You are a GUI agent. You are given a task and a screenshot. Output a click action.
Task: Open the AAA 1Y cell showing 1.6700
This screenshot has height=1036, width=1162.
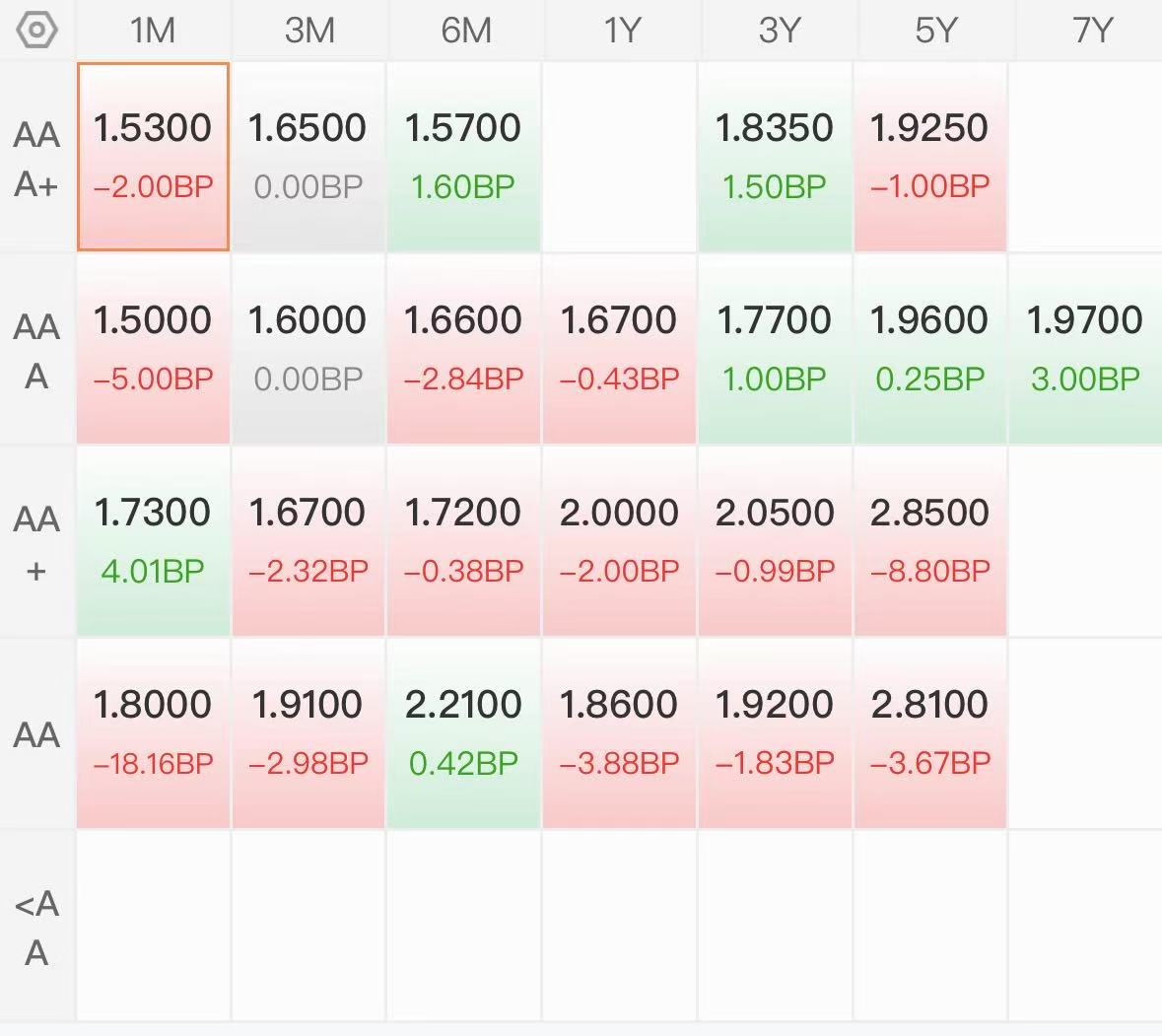pos(620,349)
